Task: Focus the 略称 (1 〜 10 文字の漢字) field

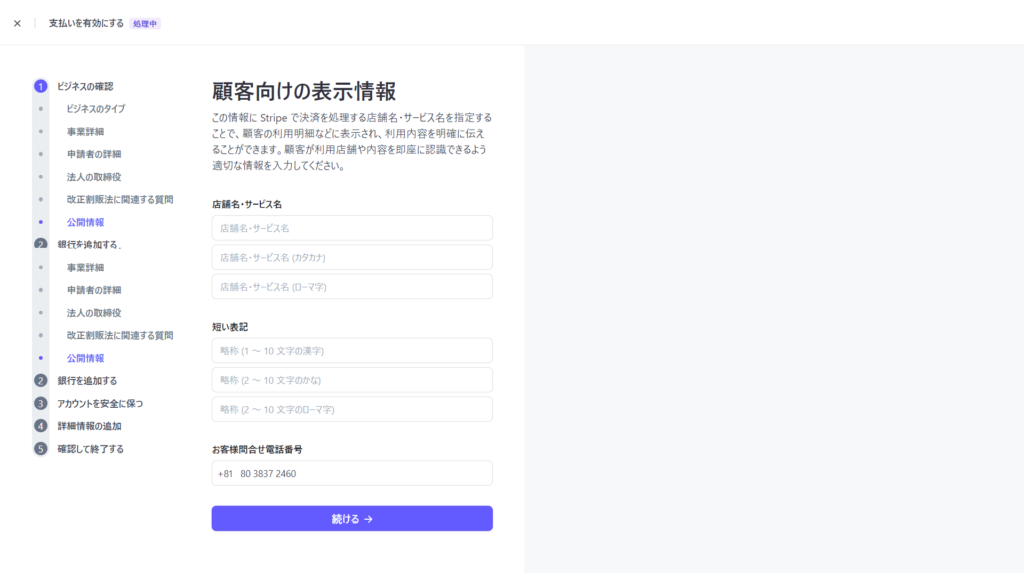Action: click(352, 351)
